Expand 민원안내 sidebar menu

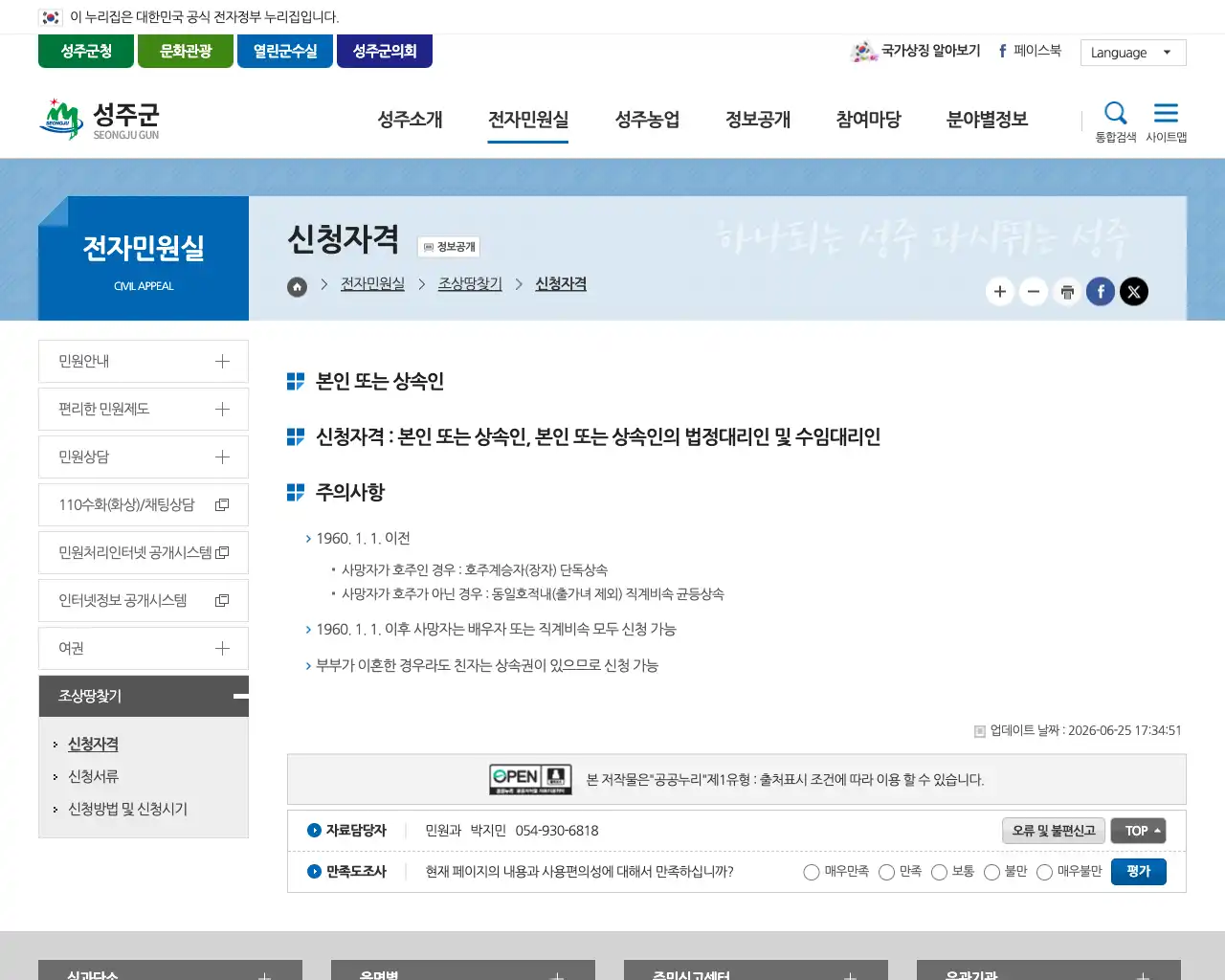coord(144,361)
